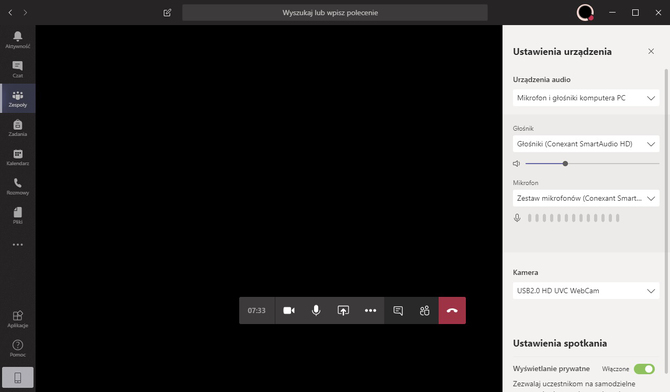Expand the Urządzenia audio dropdown
The image size is (670, 392).
[586, 98]
